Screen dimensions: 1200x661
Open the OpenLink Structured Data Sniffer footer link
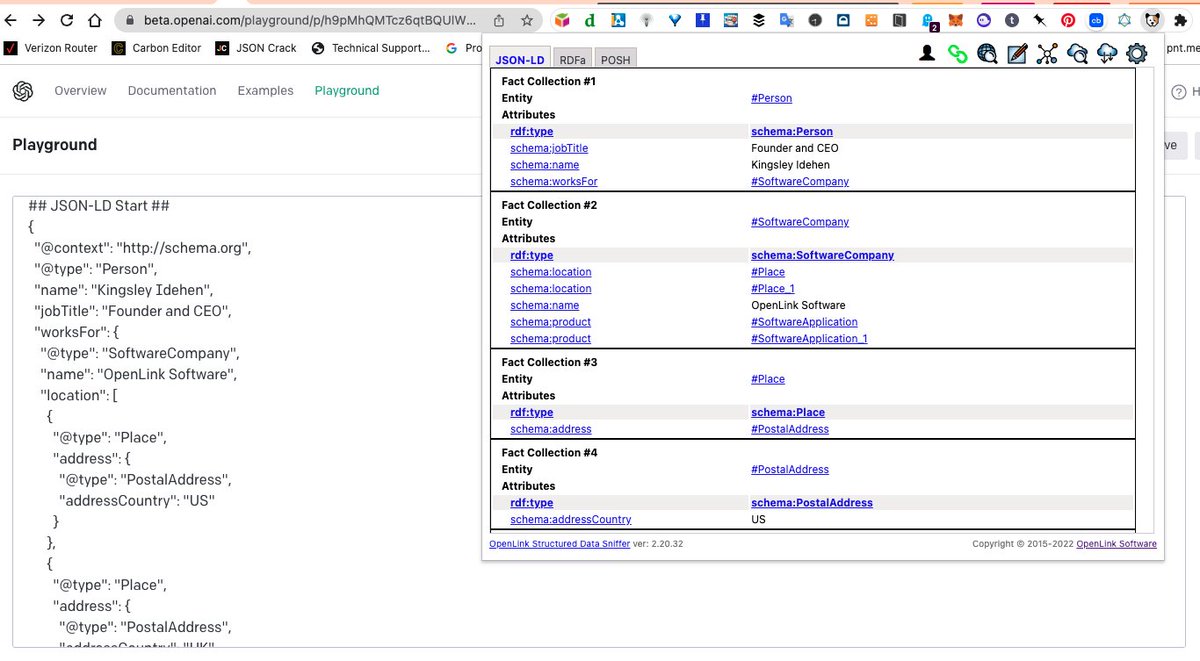[x=559, y=544]
